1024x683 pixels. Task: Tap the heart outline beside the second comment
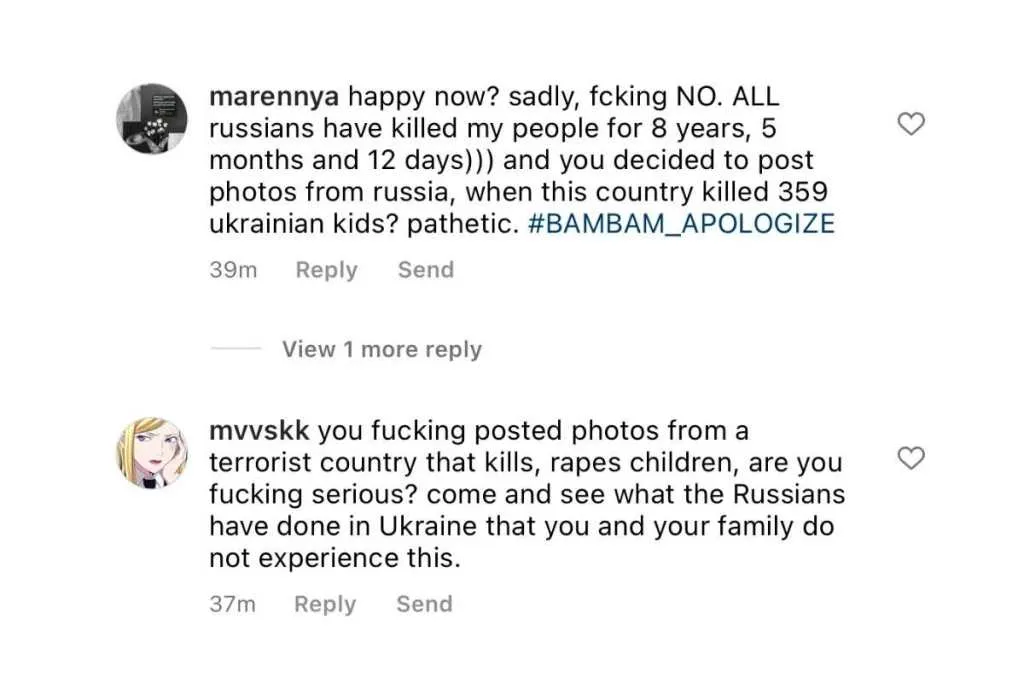[x=910, y=459]
